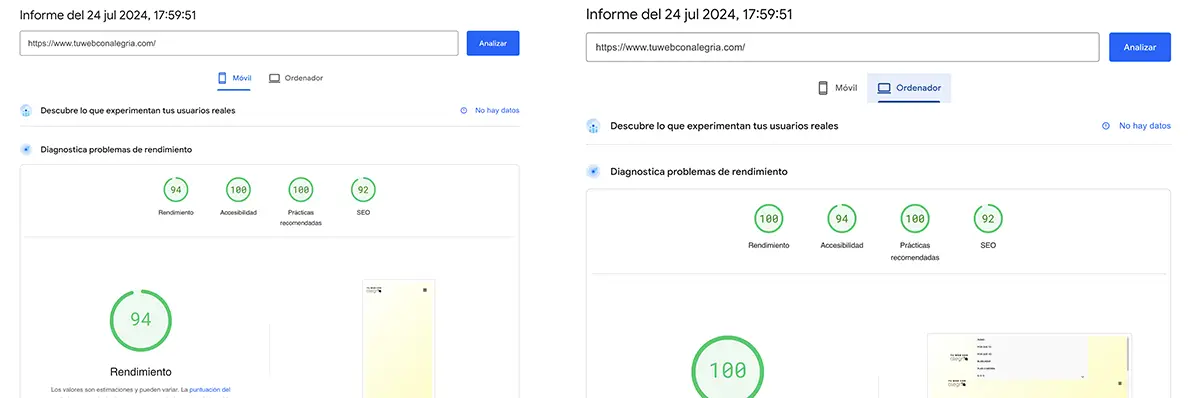Image resolution: width=1200 pixels, height=398 pixels.
Task: Click the 'No hay datos' link in left report
Action: point(497,110)
